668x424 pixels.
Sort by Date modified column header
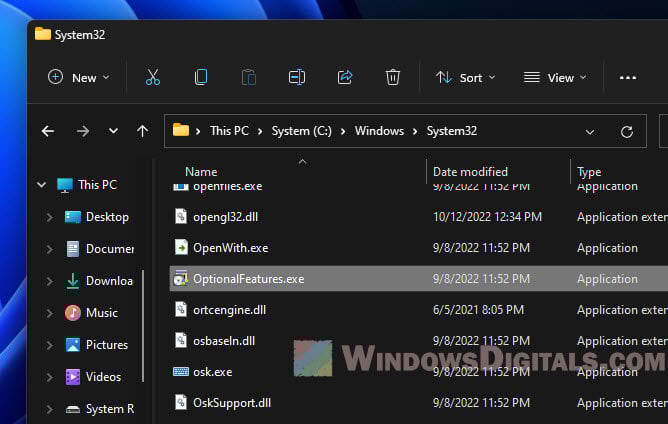[470, 172]
